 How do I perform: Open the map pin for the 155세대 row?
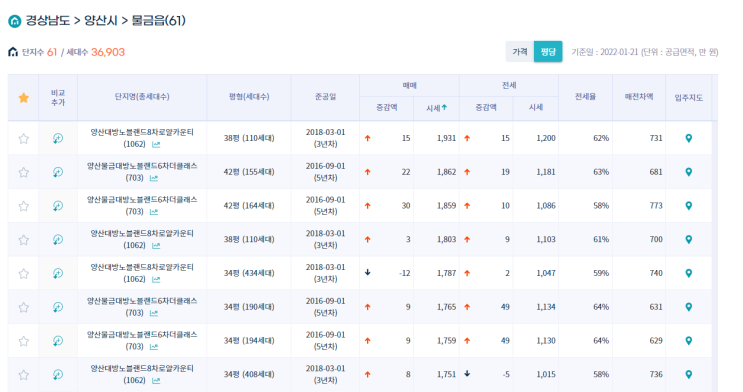689,172
